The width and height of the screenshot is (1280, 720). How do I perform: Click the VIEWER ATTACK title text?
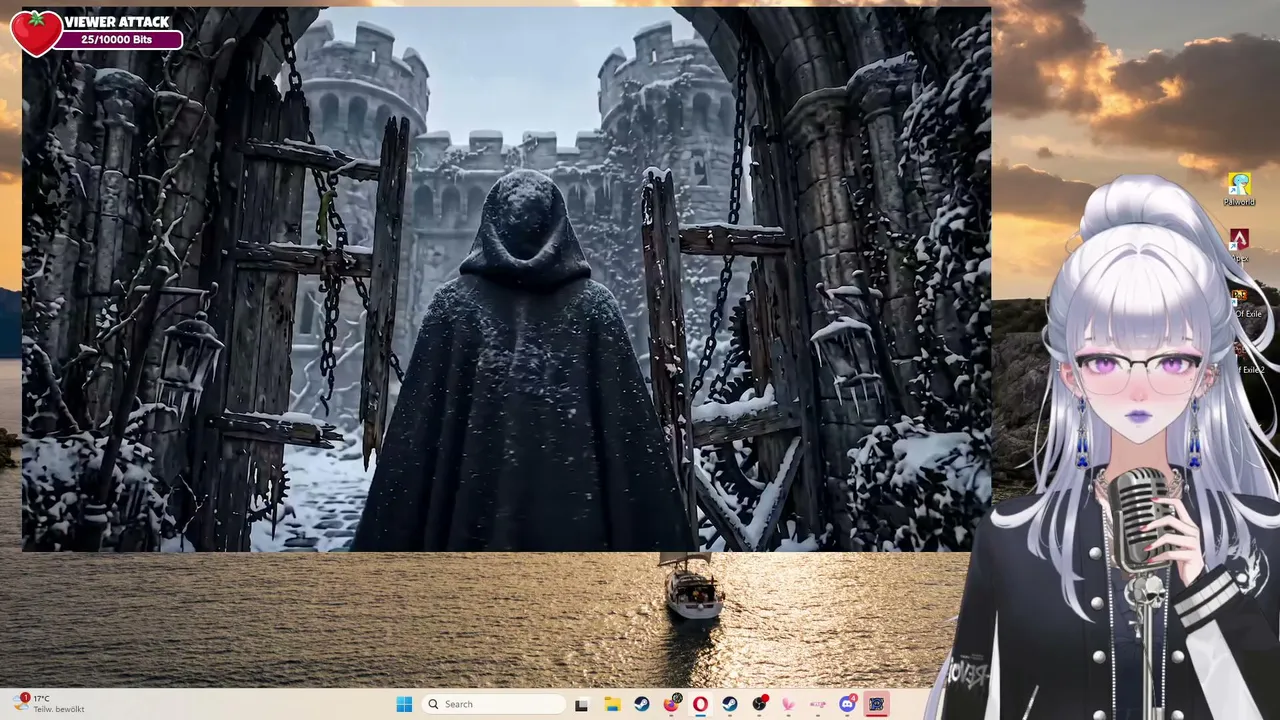[x=117, y=21]
